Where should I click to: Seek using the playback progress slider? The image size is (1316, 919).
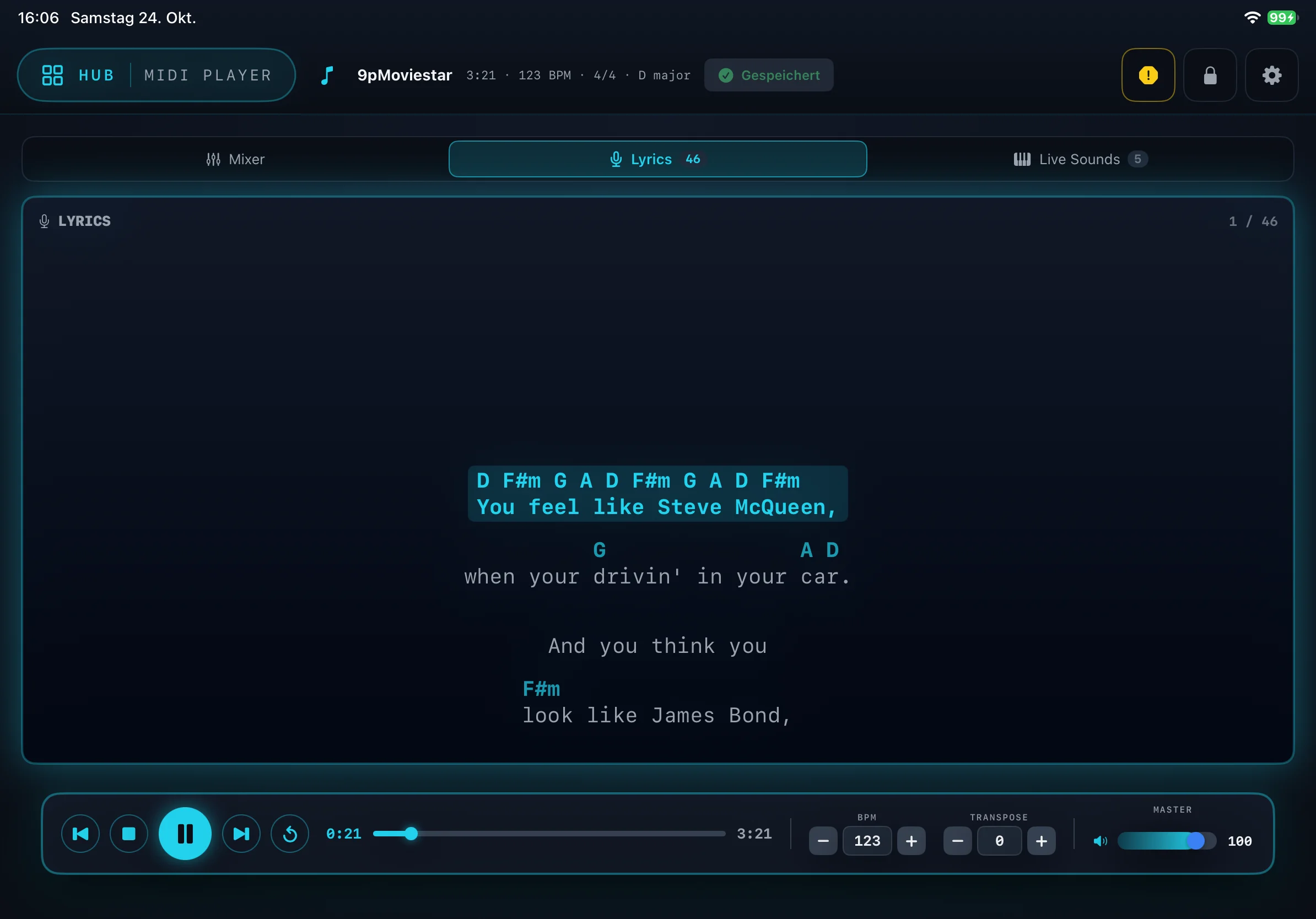coord(549,833)
